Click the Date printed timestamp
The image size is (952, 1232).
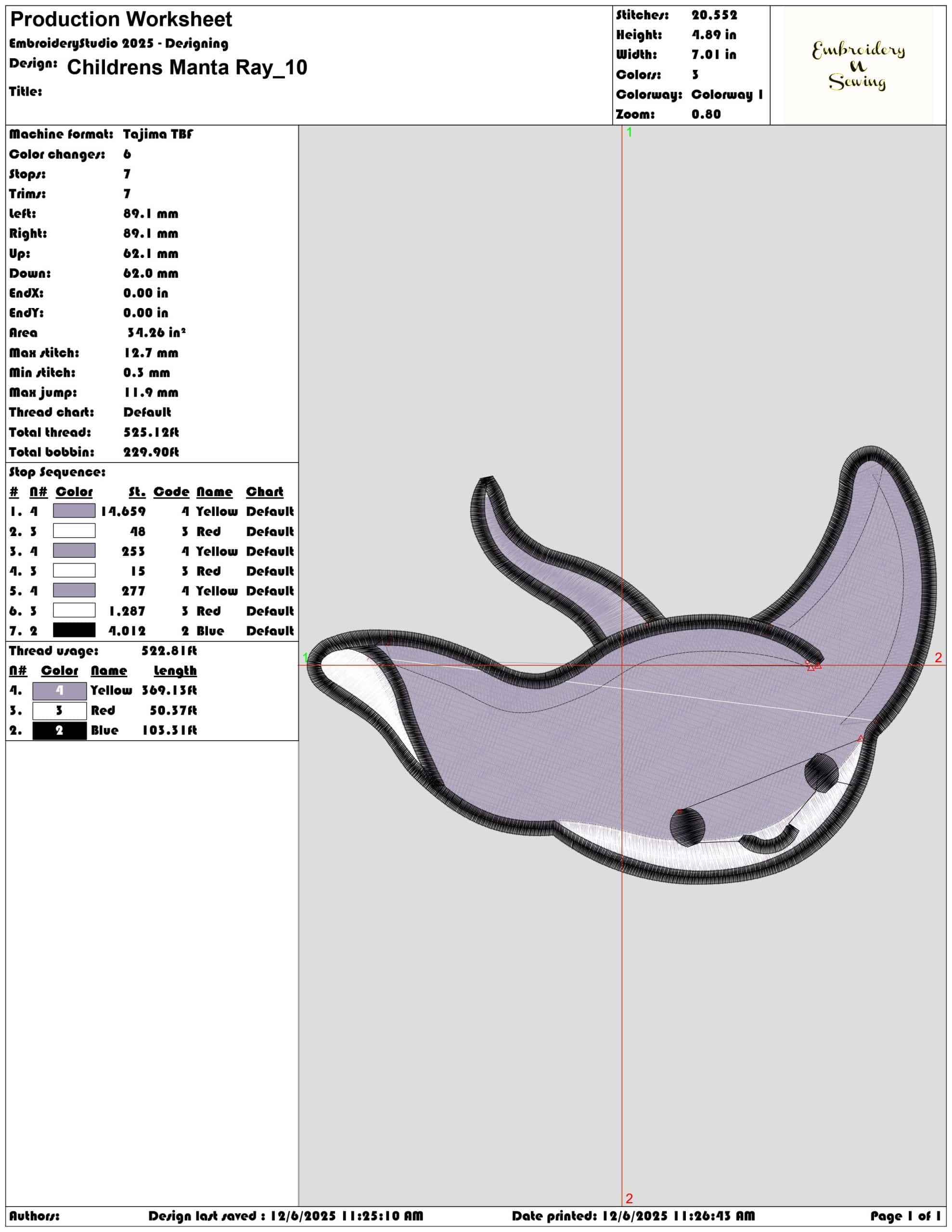click(633, 1216)
